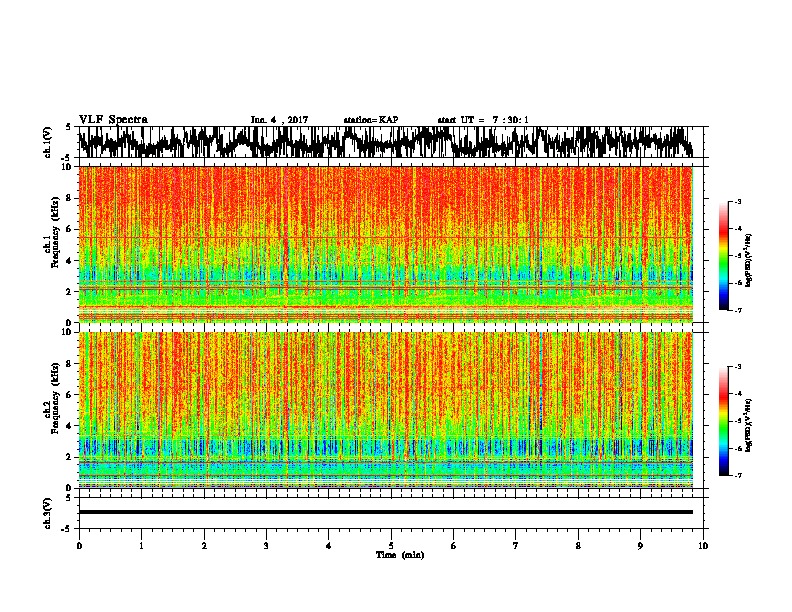This screenshot has height=612, width=792.
Task: Click the time axis tick label "2"
Action: tap(204, 546)
